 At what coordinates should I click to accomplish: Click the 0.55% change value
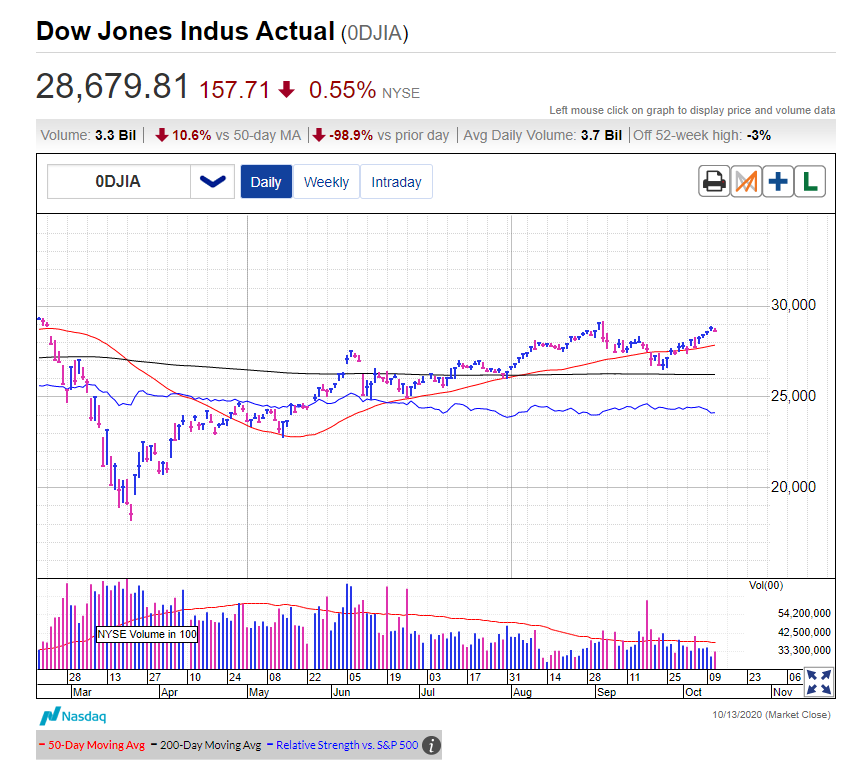point(342,90)
